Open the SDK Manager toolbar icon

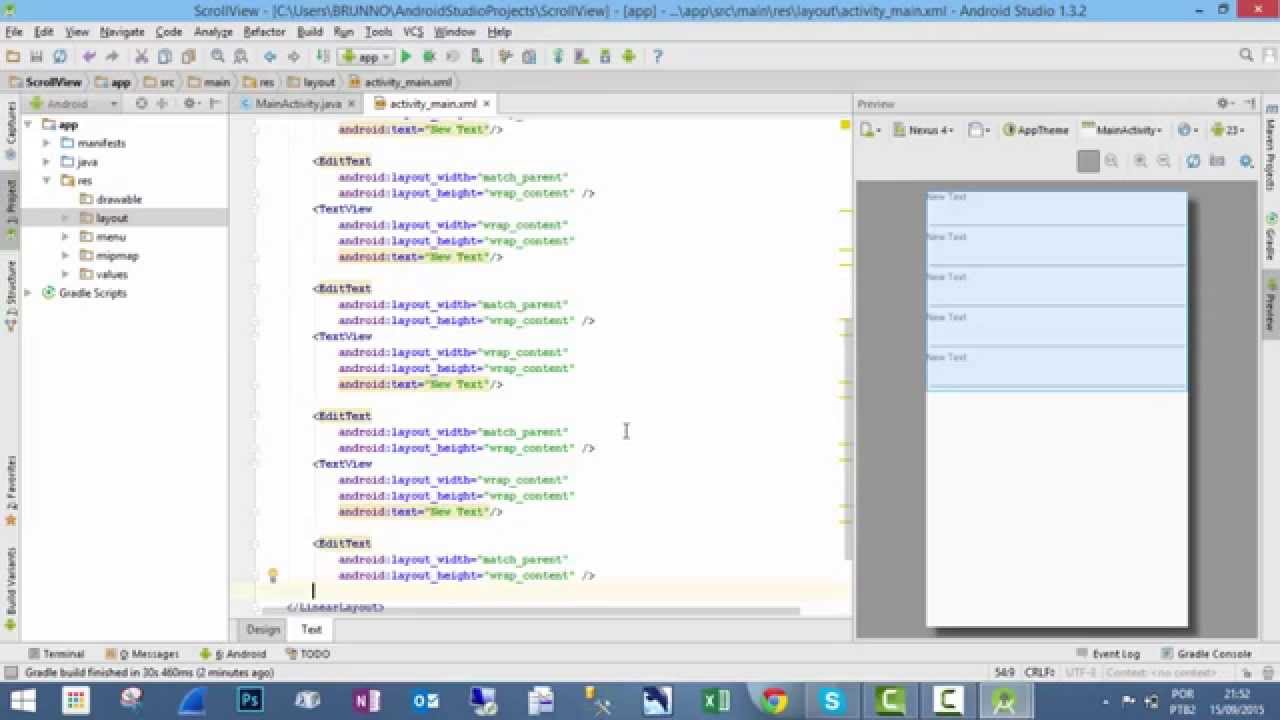pos(605,57)
